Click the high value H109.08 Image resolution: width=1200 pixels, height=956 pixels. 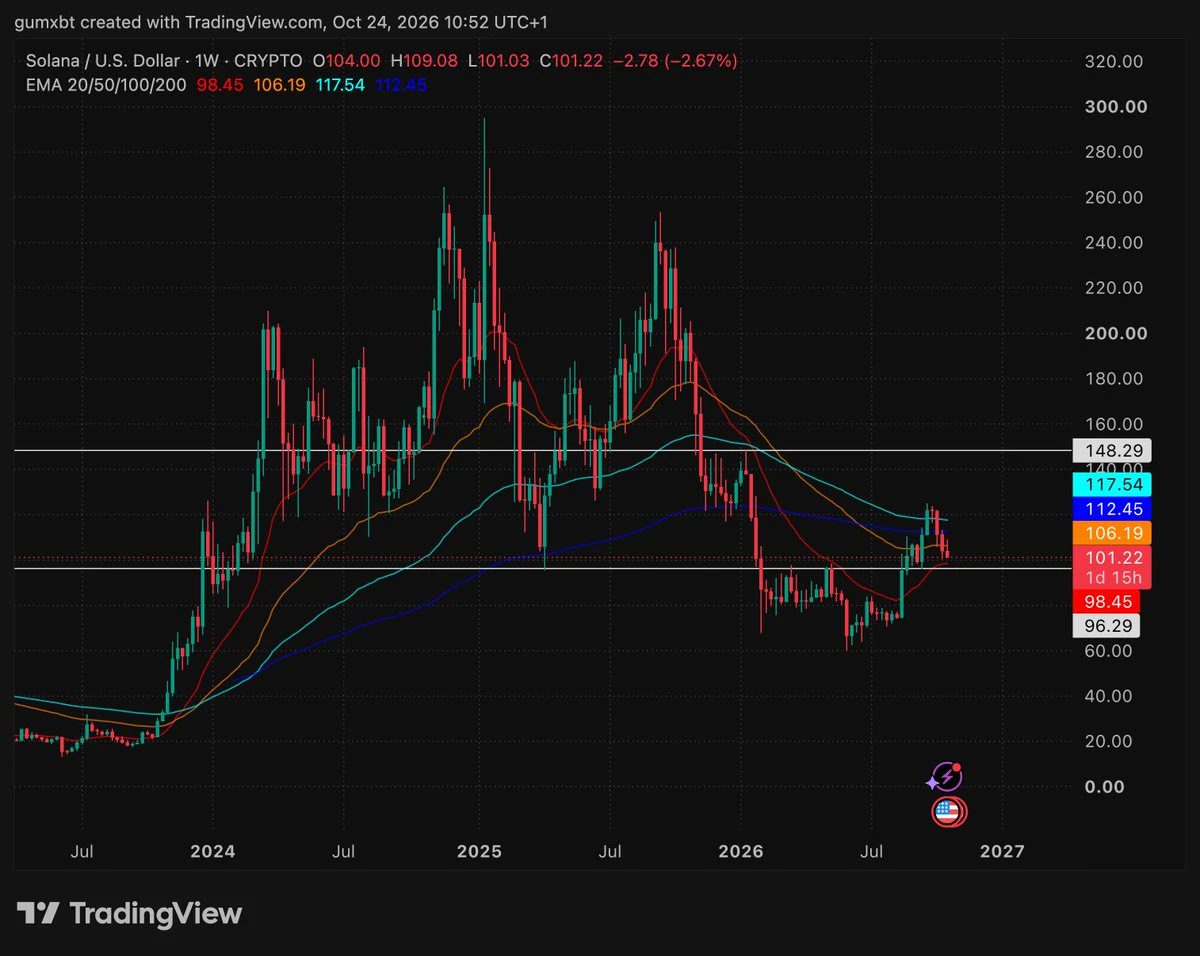[422, 61]
